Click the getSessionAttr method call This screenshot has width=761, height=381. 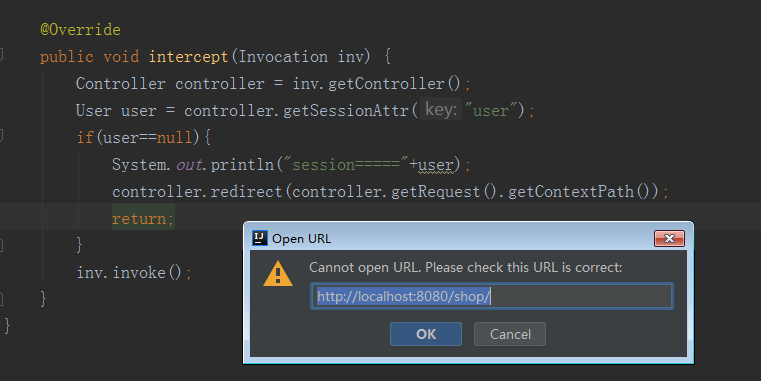point(346,111)
